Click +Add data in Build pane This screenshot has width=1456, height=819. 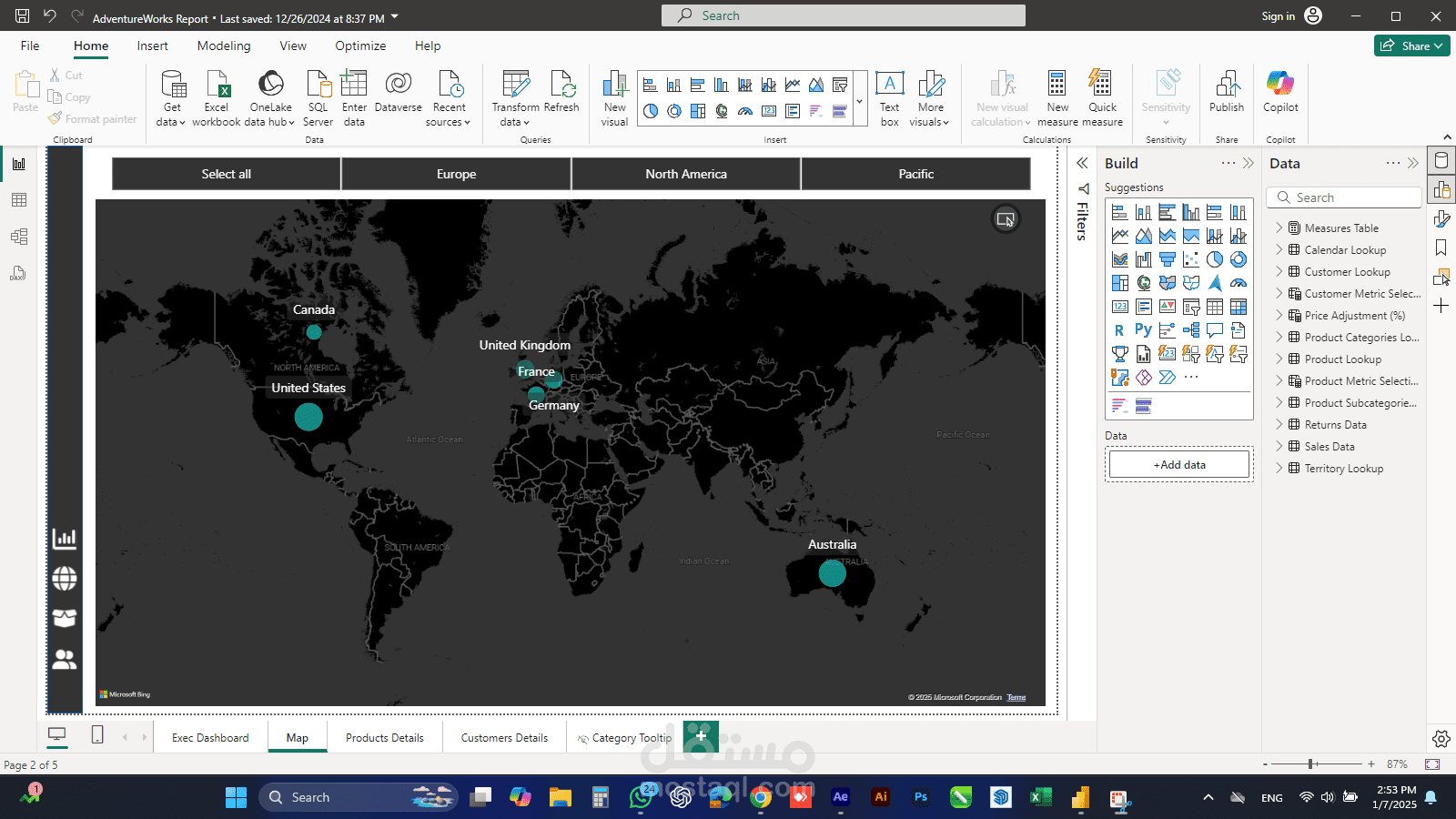[x=1179, y=464]
